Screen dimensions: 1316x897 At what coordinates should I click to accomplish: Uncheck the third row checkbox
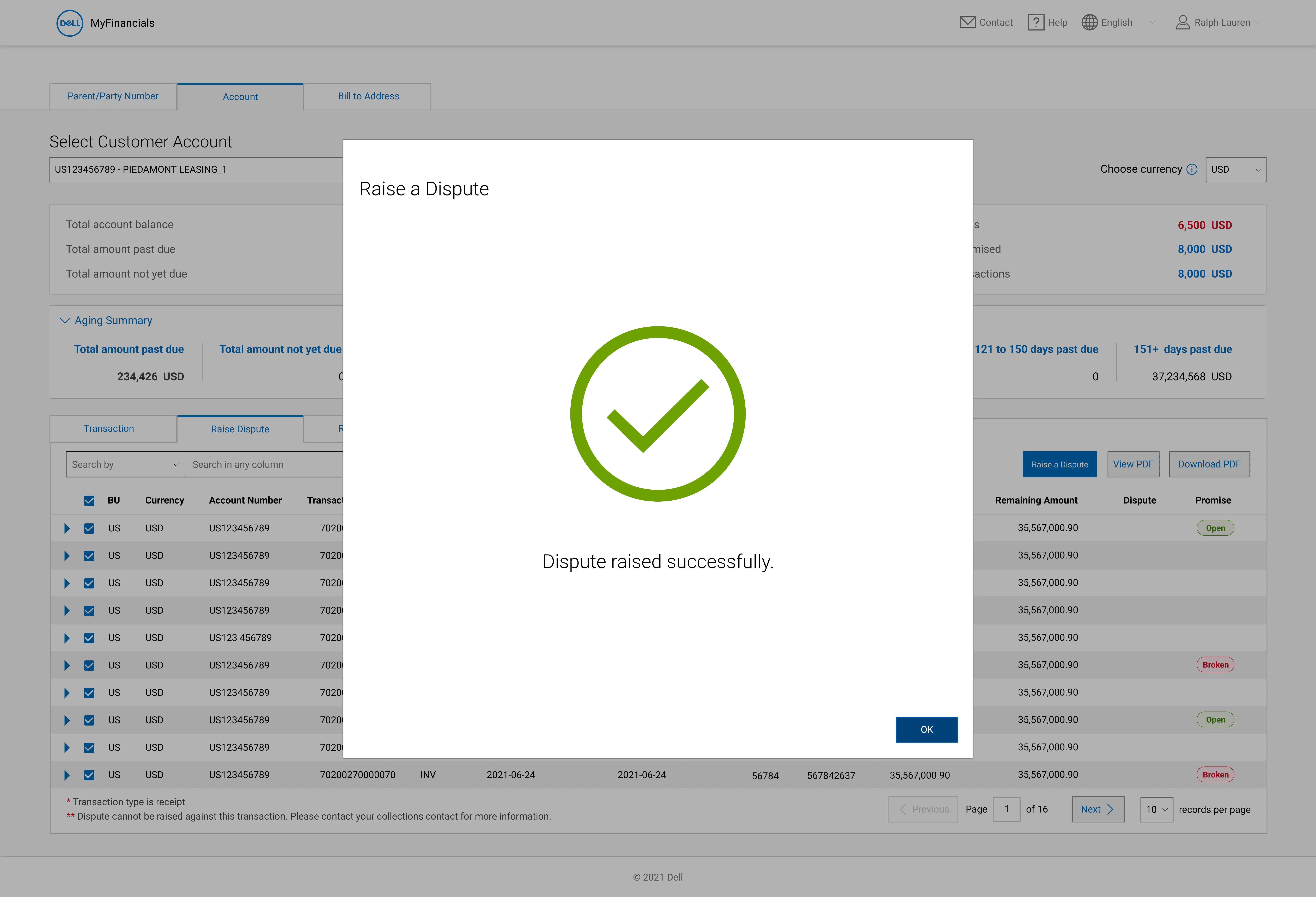(x=89, y=583)
